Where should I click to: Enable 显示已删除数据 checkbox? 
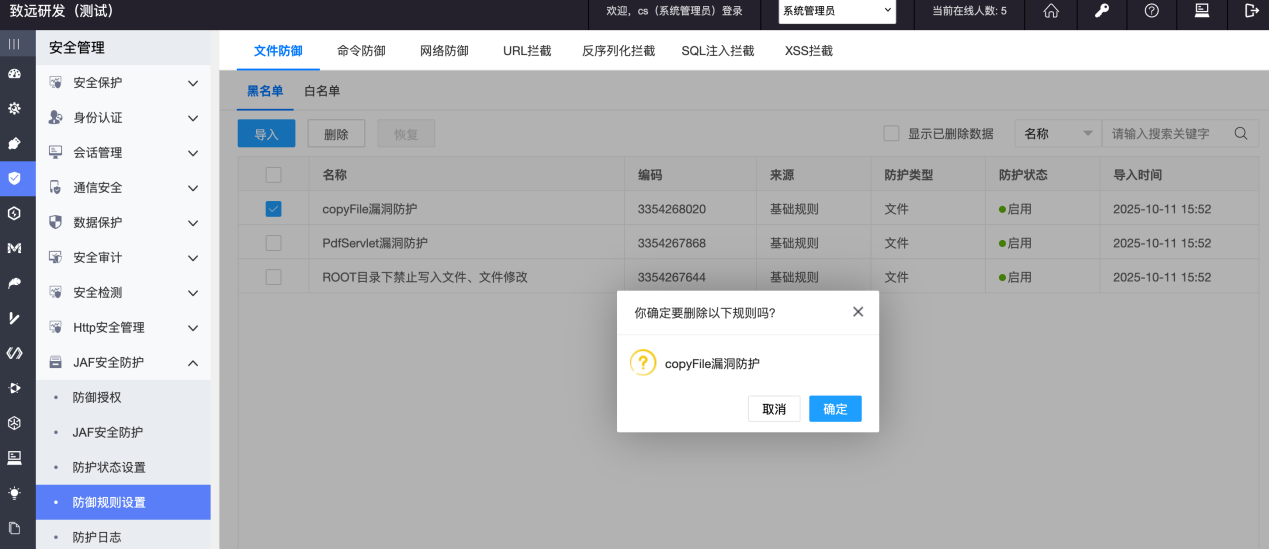(x=891, y=134)
